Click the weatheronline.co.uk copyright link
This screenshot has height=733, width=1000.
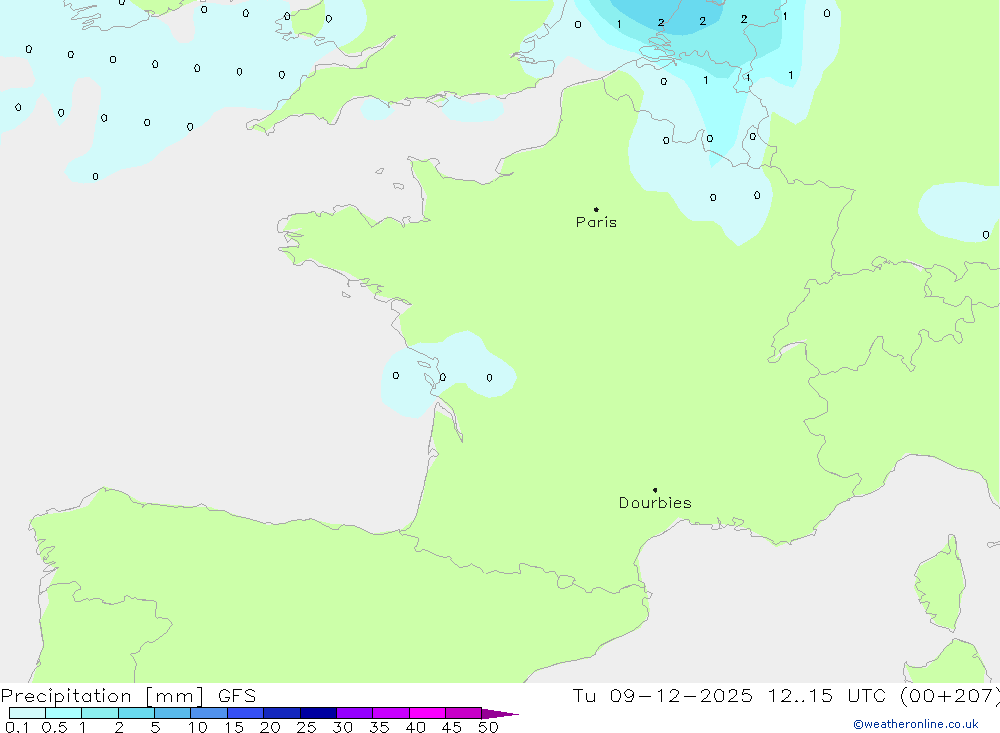(916, 724)
